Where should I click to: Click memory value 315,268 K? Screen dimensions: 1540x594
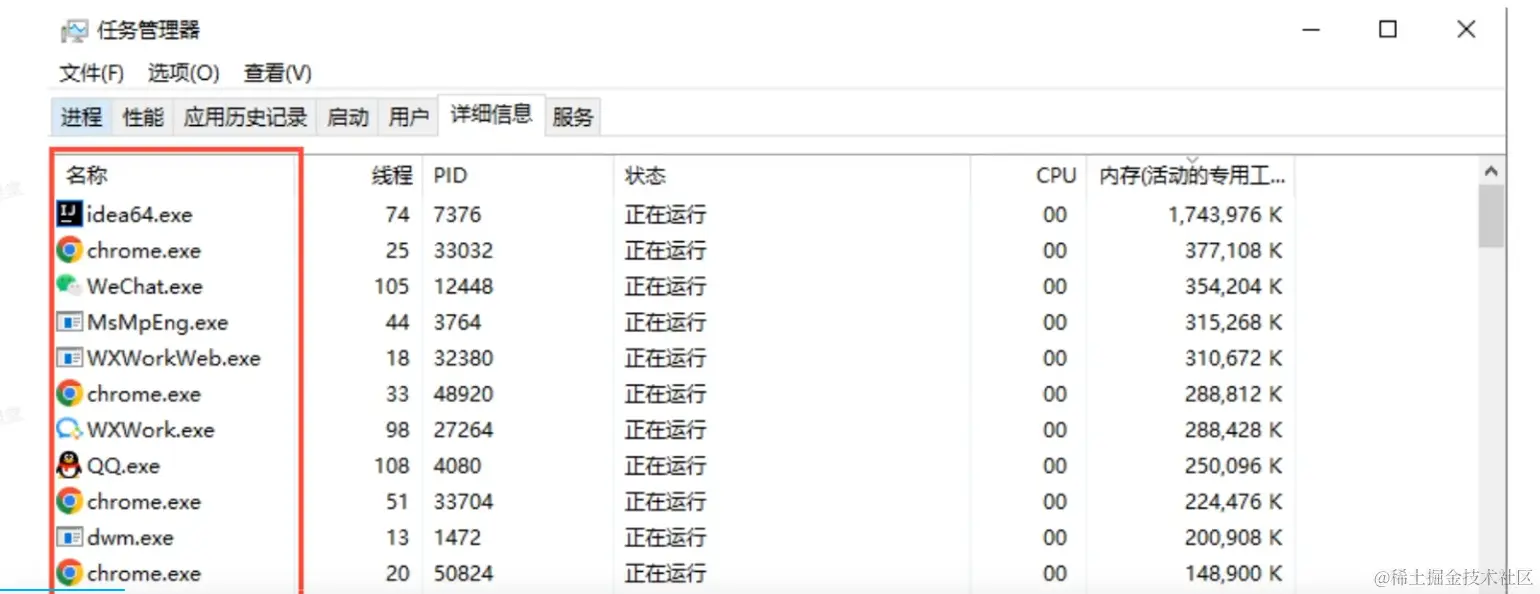tap(1233, 322)
